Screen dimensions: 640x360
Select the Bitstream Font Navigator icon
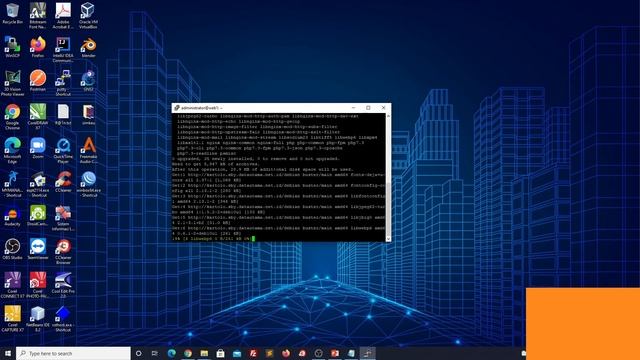pyautogui.click(x=38, y=16)
